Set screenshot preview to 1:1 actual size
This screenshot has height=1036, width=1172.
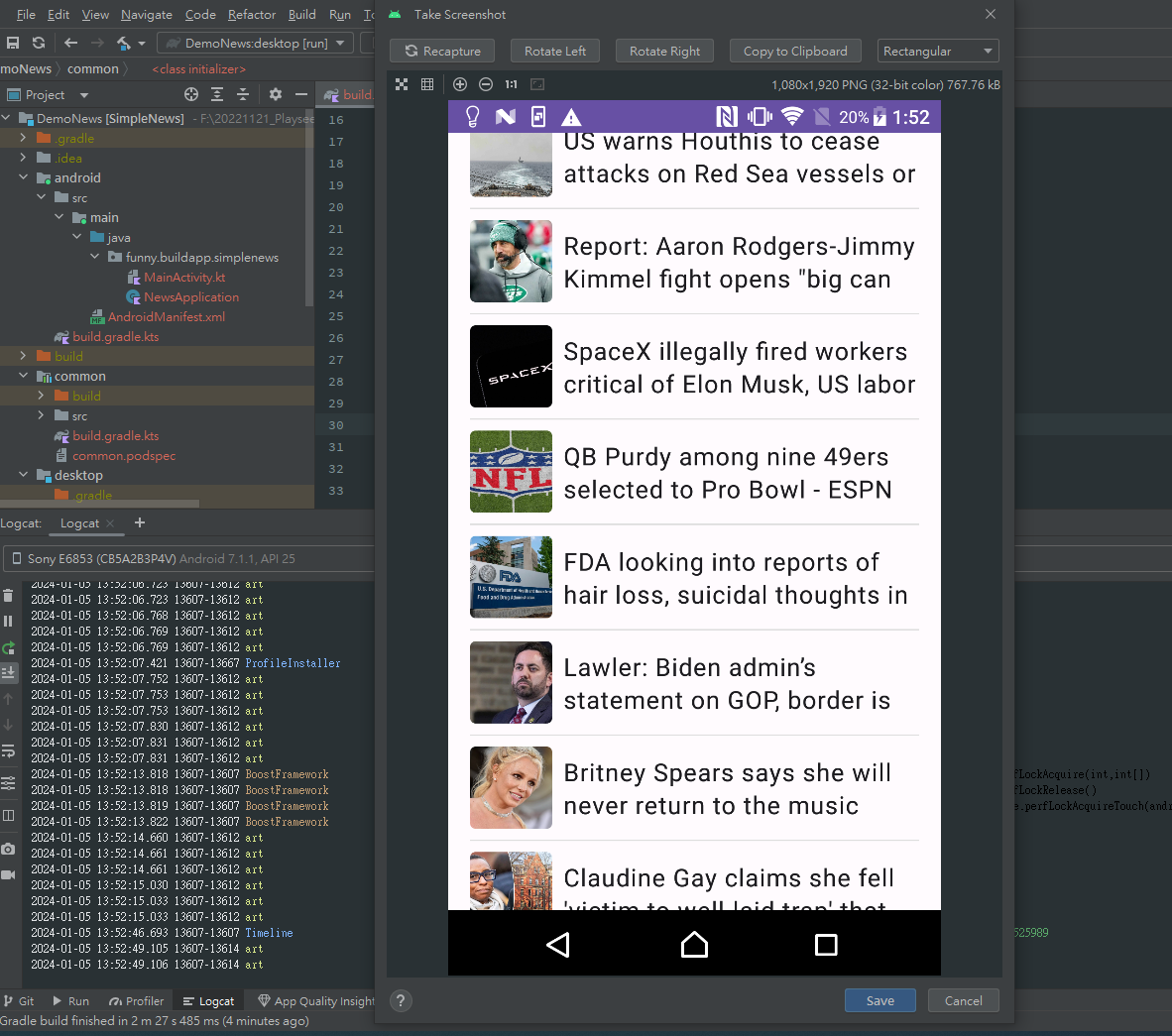tap(512, 84)
